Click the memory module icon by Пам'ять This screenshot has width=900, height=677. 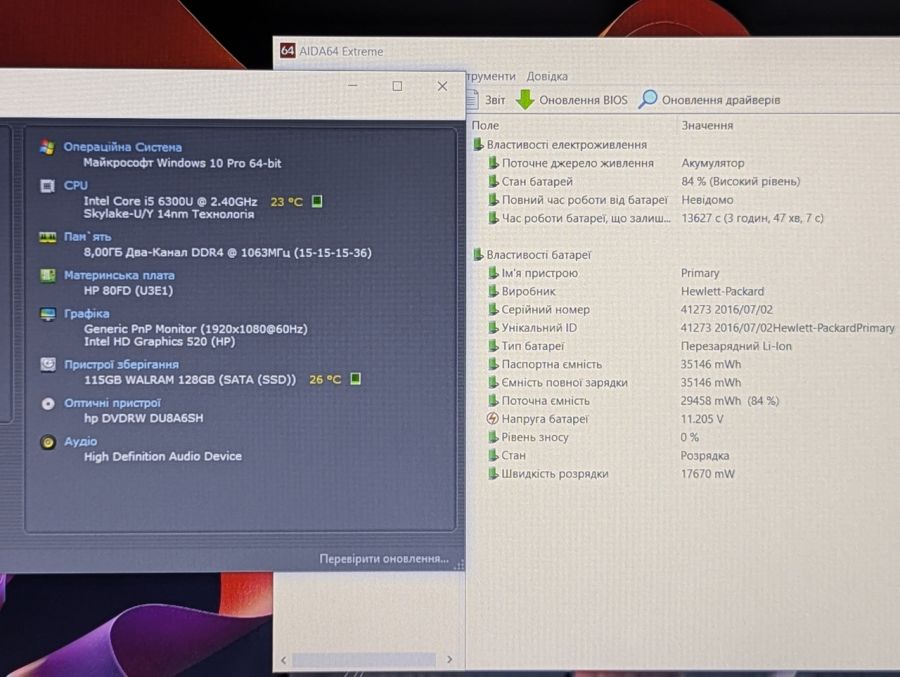48,237
